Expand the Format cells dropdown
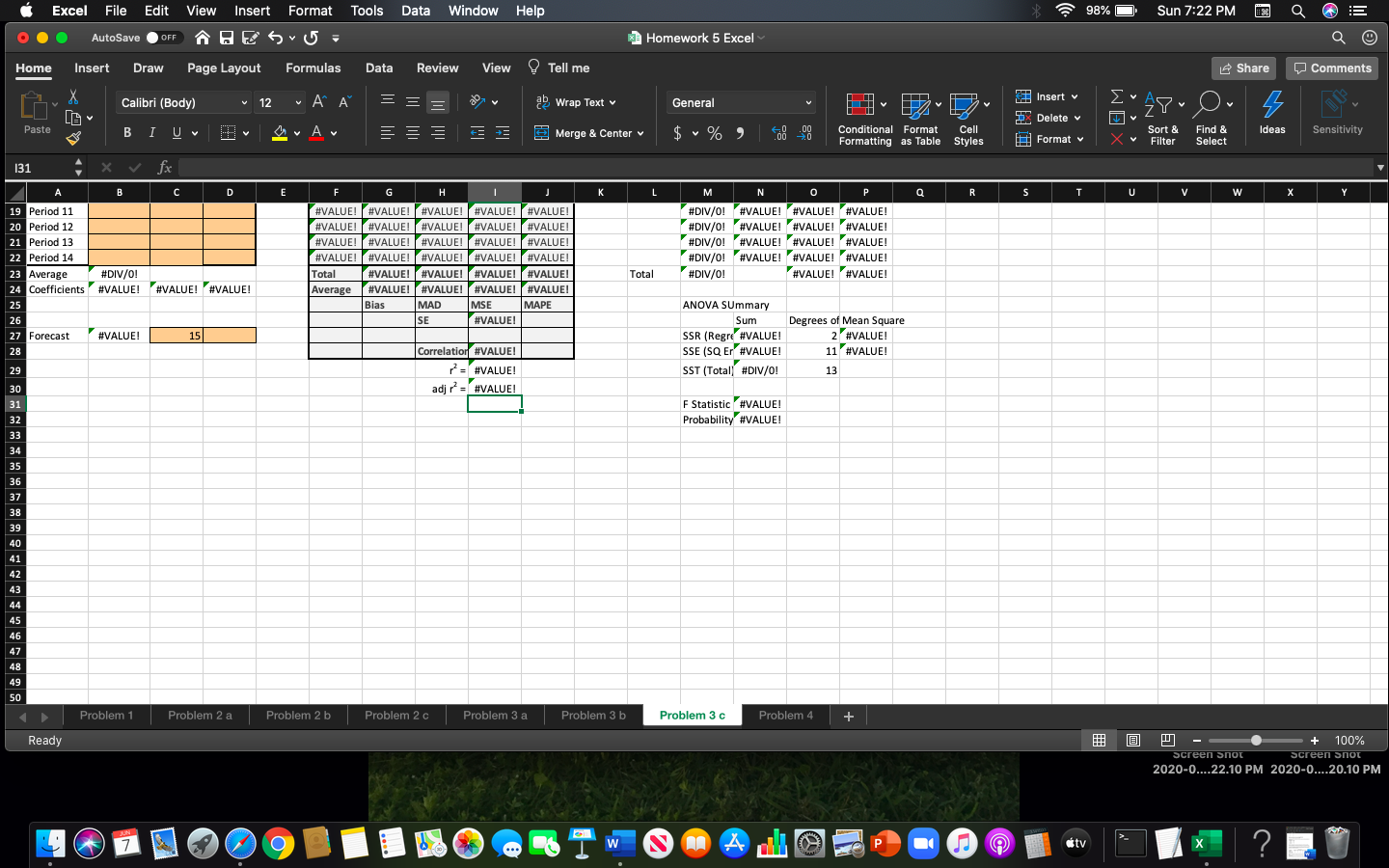The height and width of the screenshot is (868, 1389). [x=1080, y=139]
